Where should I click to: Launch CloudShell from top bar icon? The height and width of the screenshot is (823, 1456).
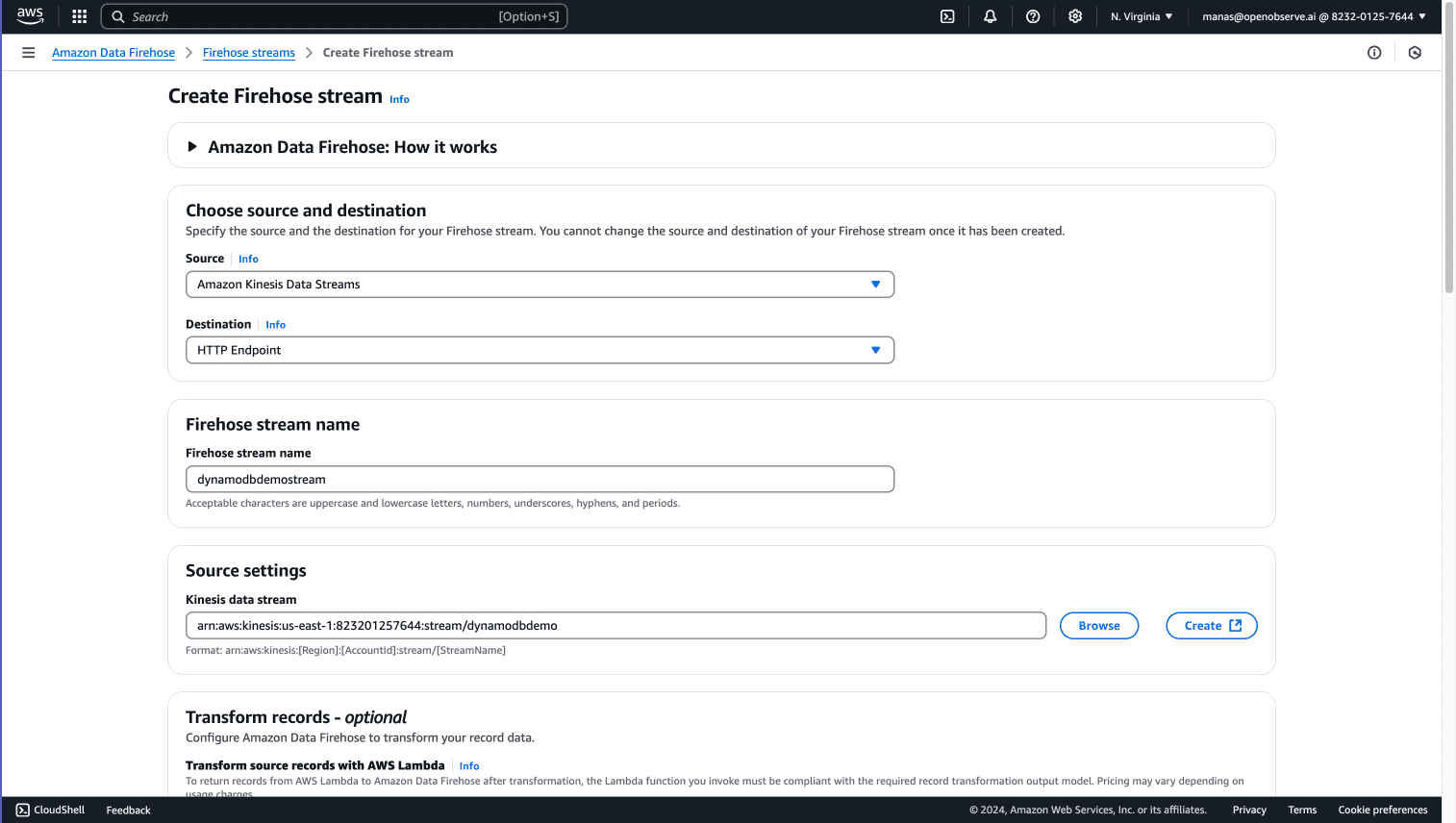click(947, 16)
